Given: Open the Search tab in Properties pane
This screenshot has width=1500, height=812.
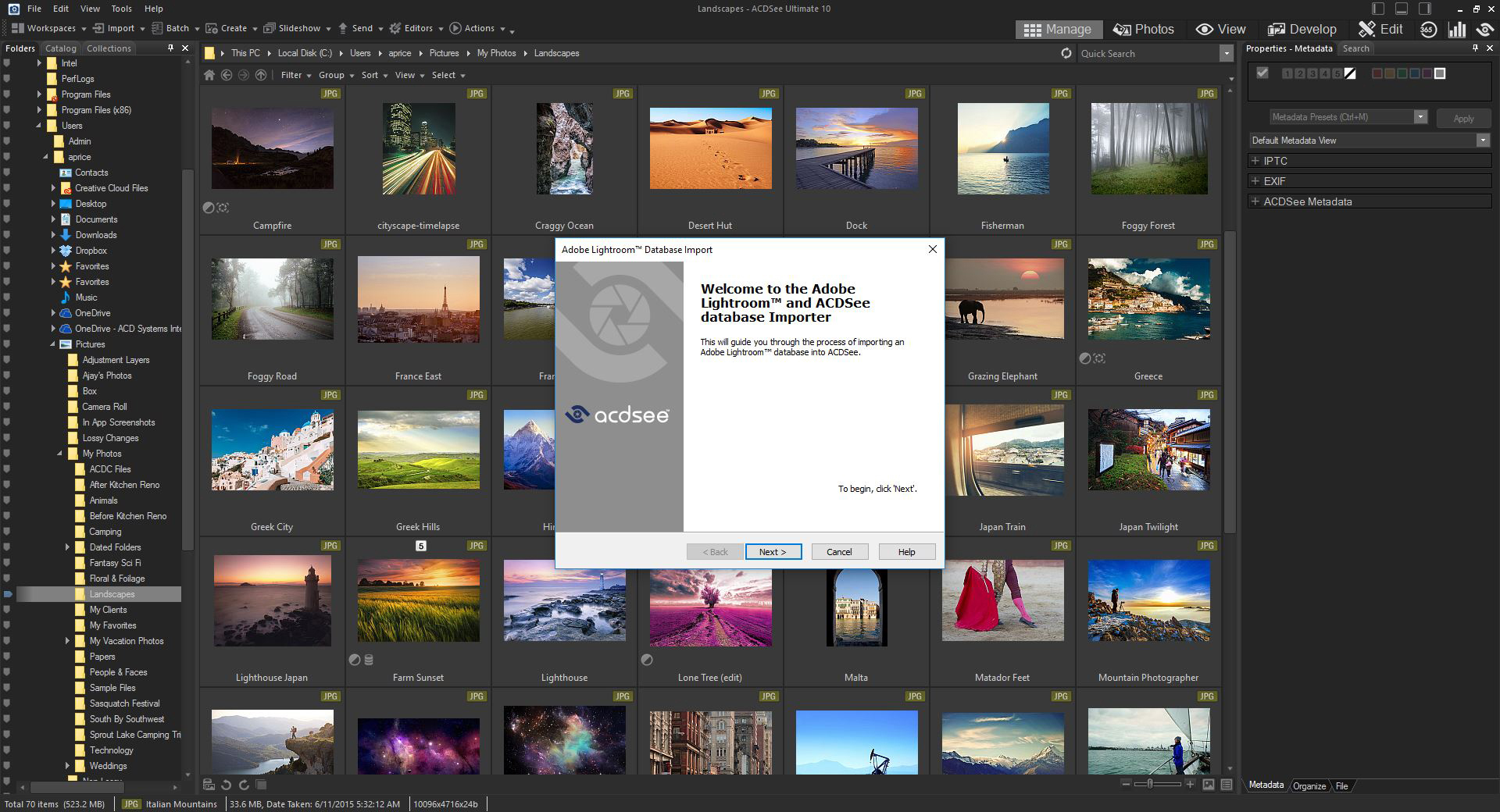Looking at the screenshot, I should click(x=1355, y=48).
